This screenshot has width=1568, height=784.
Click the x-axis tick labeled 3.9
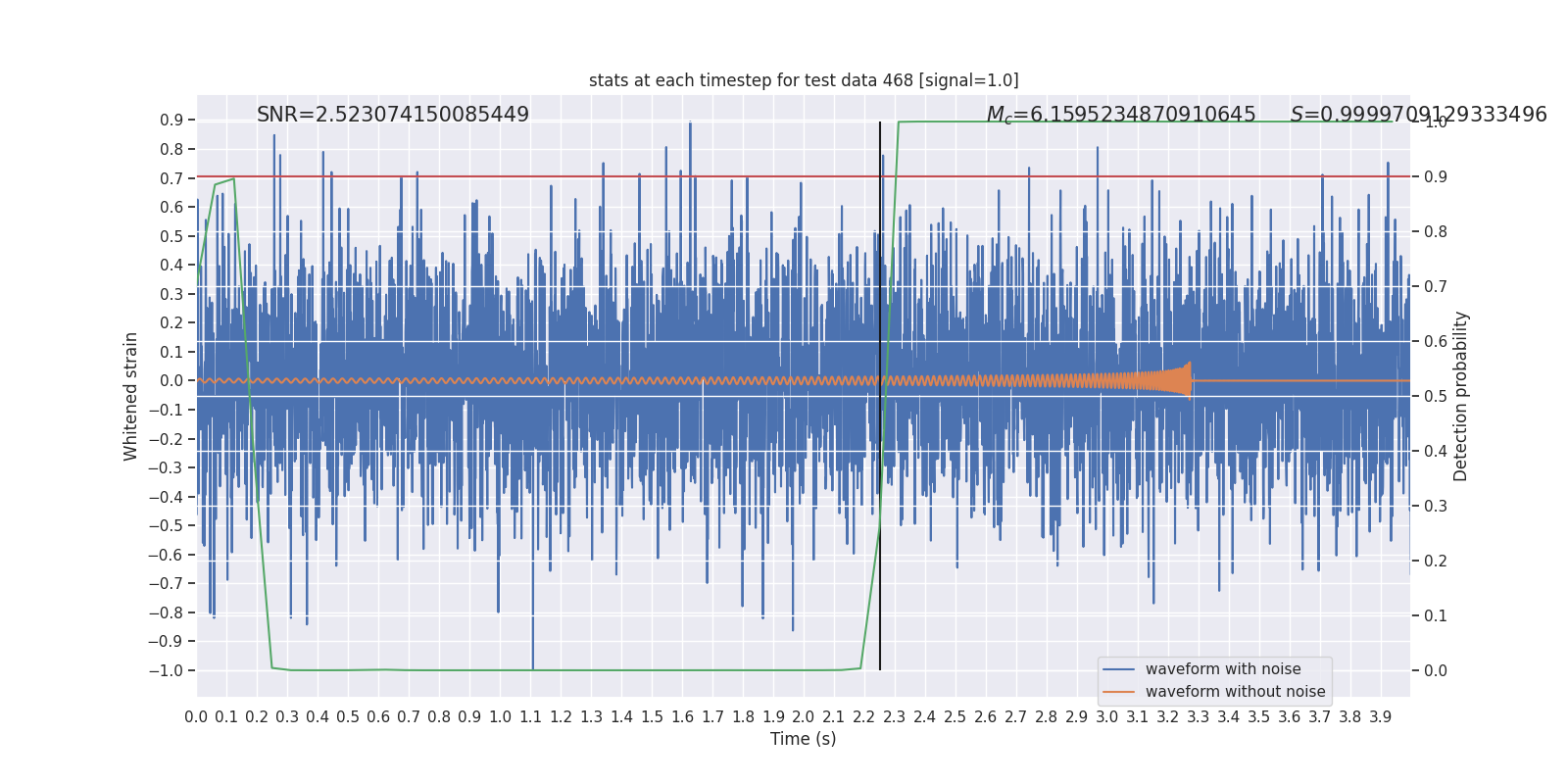click(x=1381, y=717)
